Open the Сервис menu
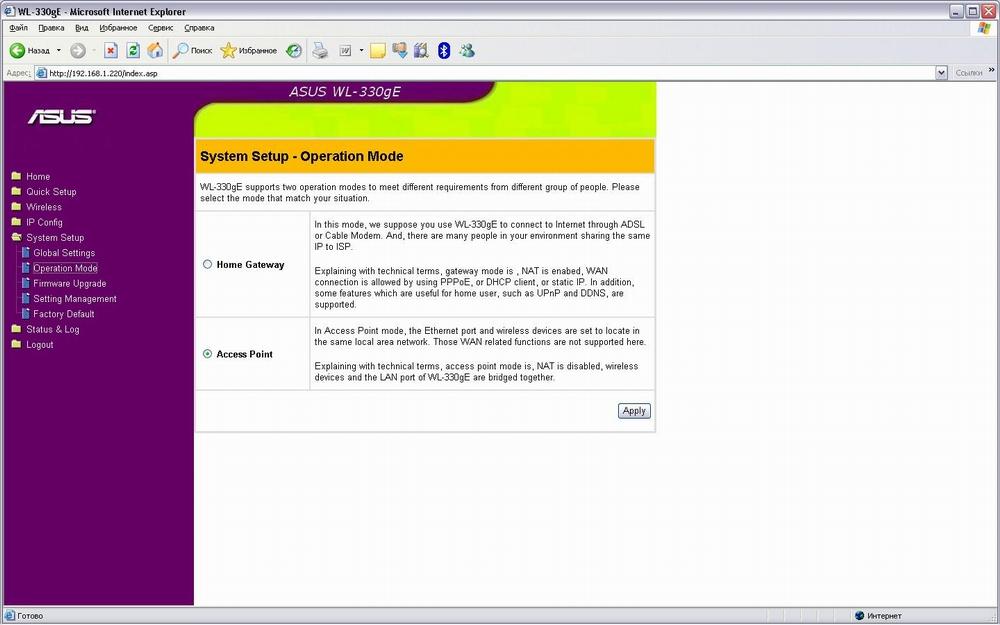 pyautogui.click(x=160, y=28)
